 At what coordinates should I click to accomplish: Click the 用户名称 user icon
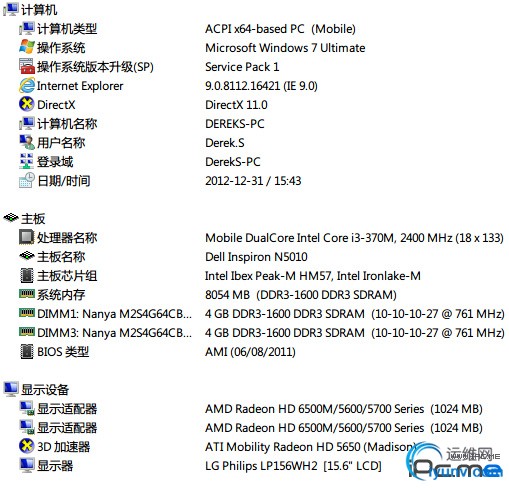(x=27, y=142)
